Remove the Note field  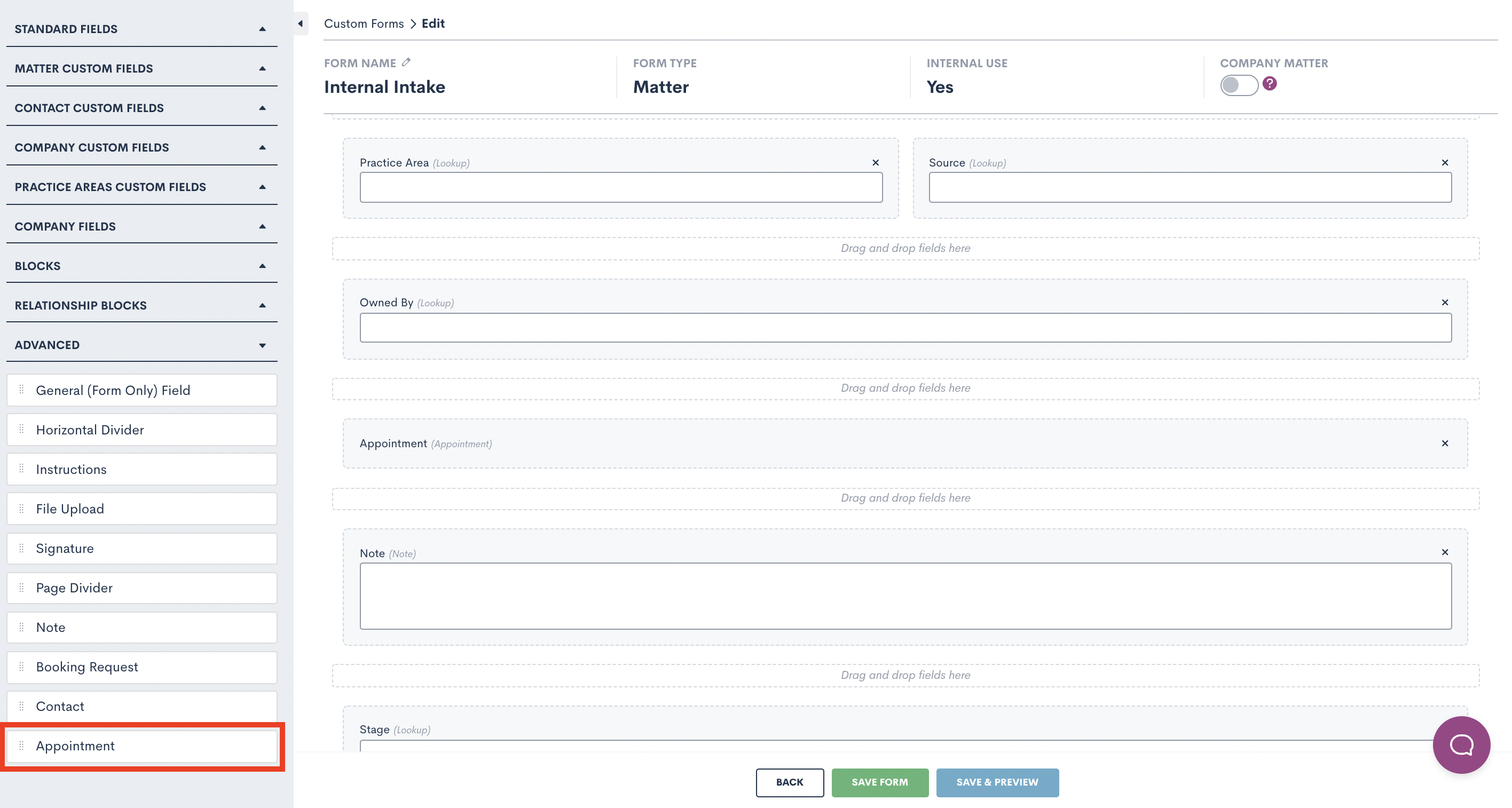point(1445,552)
